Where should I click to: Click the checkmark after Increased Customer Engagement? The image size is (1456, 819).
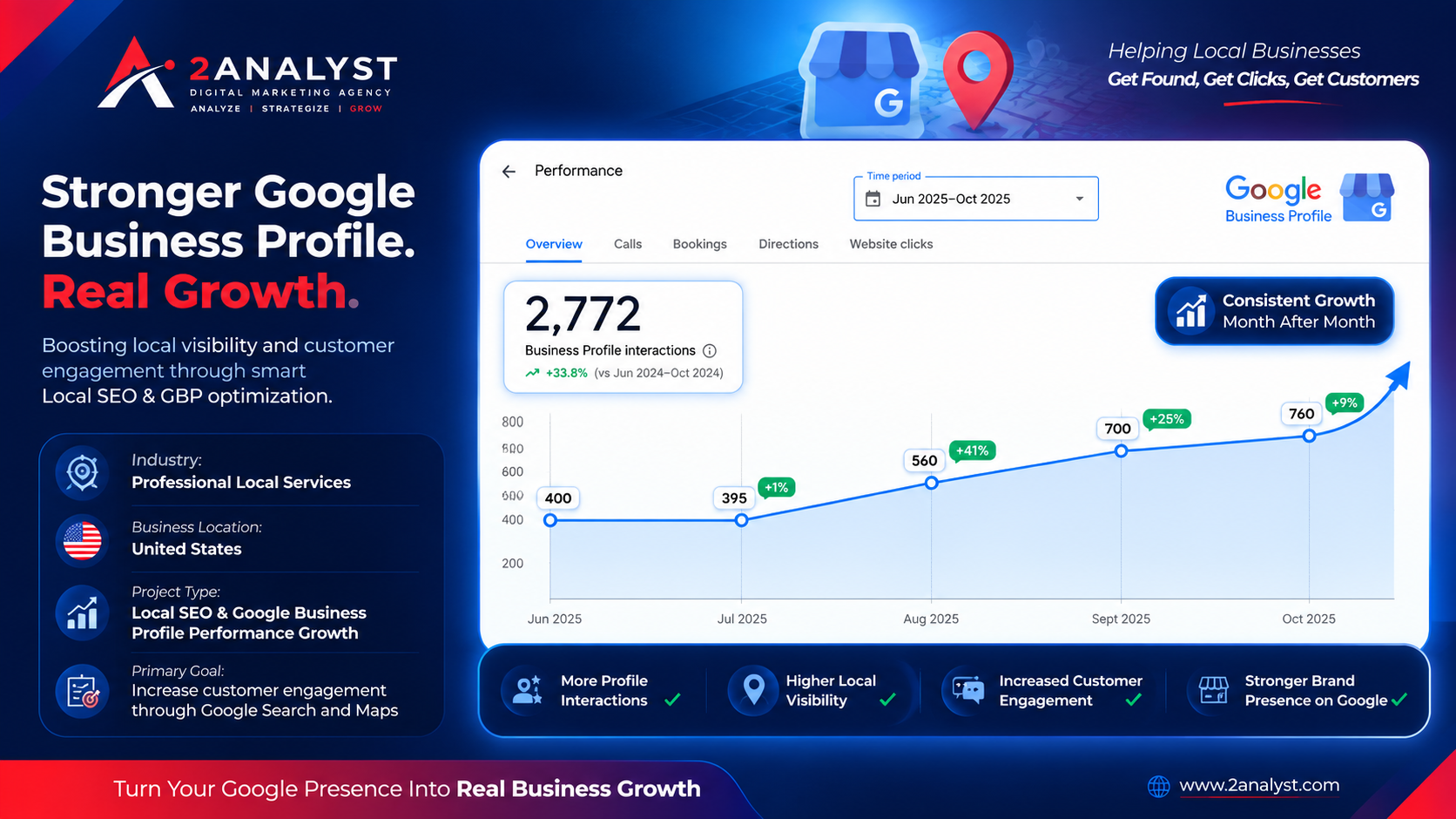[x=1133, y=700]
